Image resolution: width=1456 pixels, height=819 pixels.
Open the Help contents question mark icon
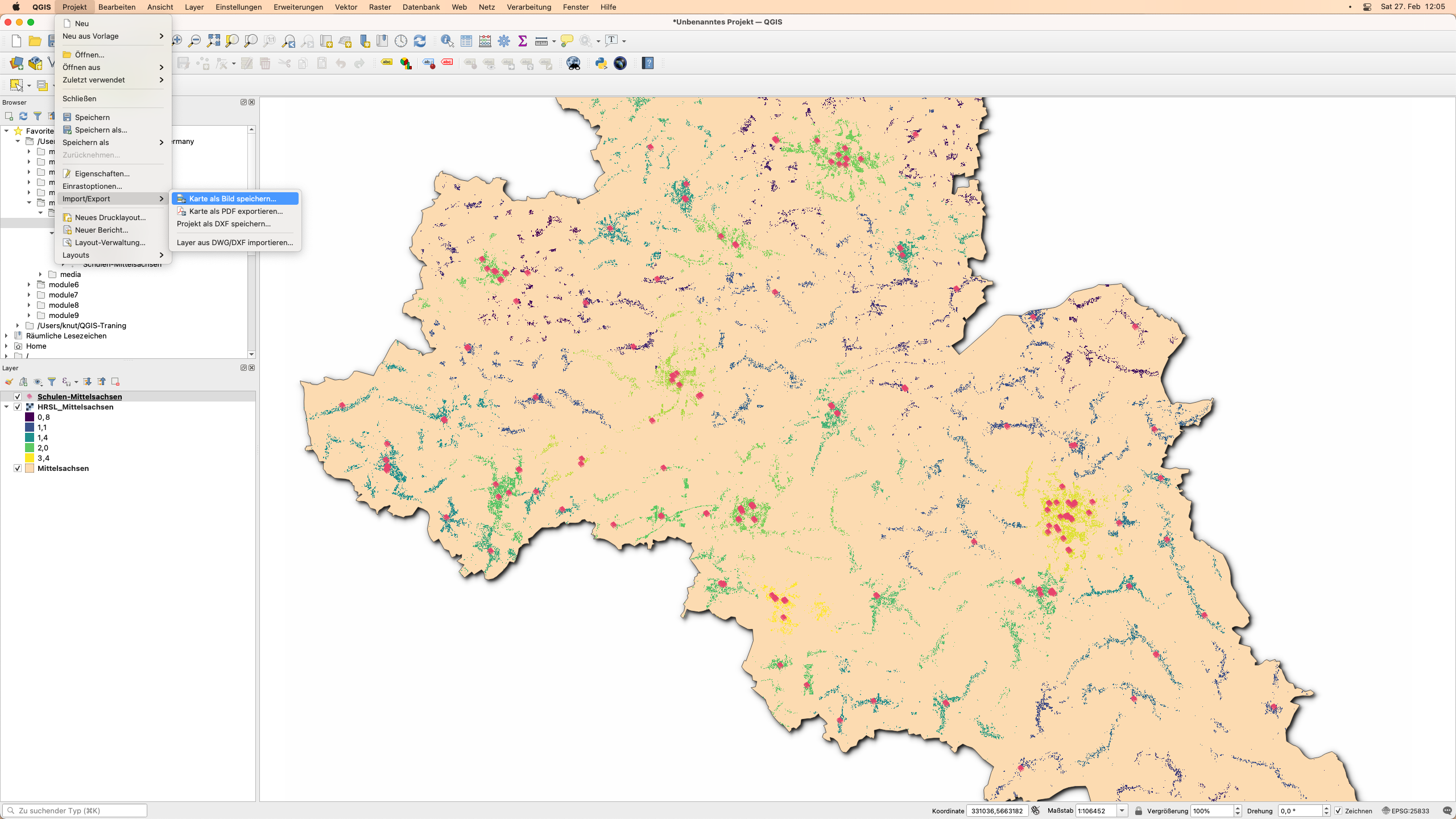click(648, 63)
